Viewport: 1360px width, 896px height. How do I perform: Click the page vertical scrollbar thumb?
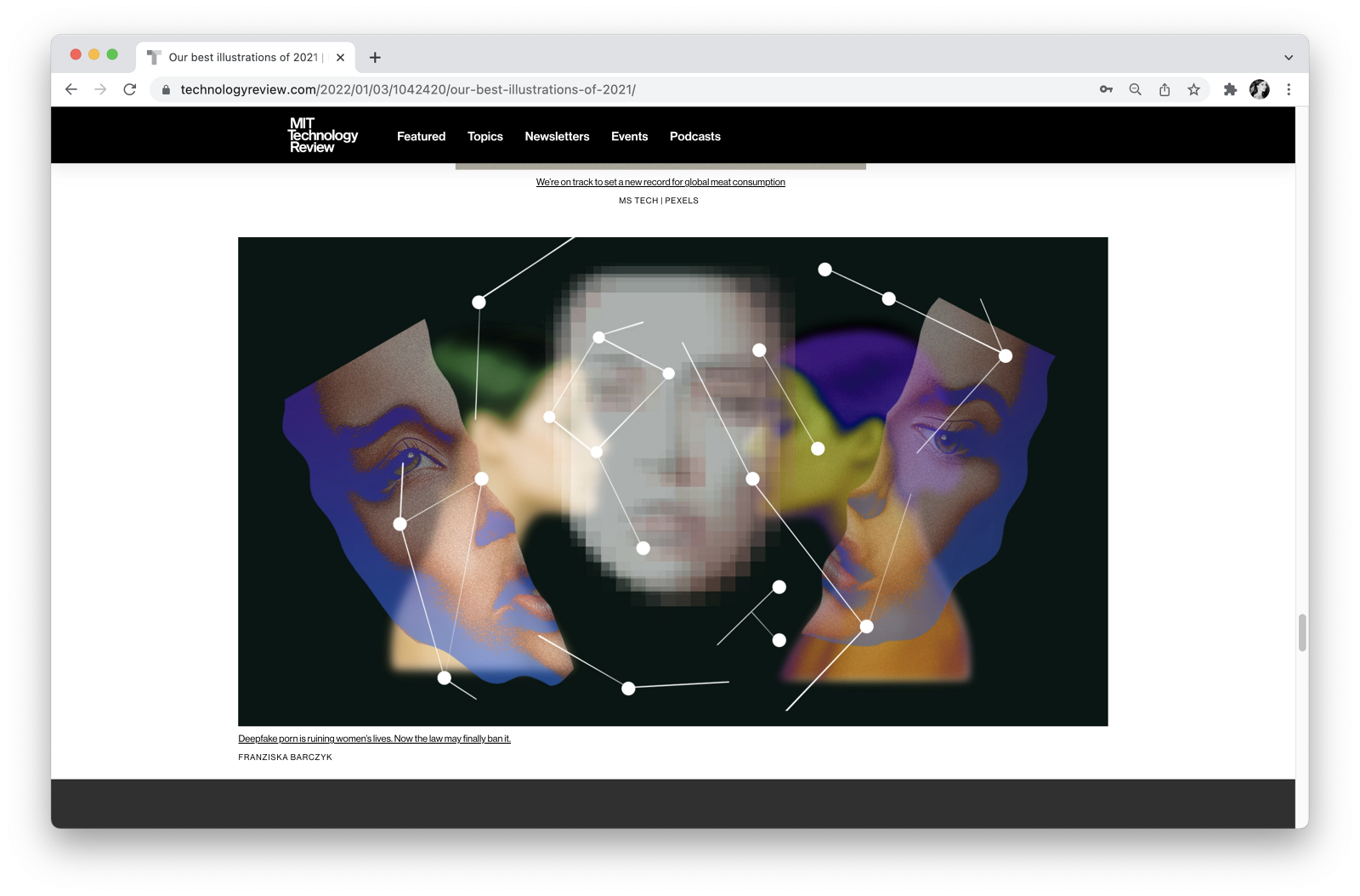1302,632
